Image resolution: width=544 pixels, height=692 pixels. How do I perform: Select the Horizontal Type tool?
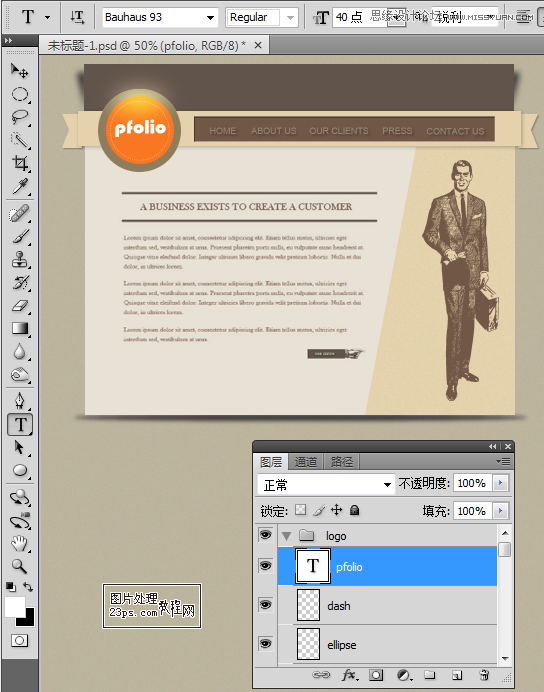20,425
